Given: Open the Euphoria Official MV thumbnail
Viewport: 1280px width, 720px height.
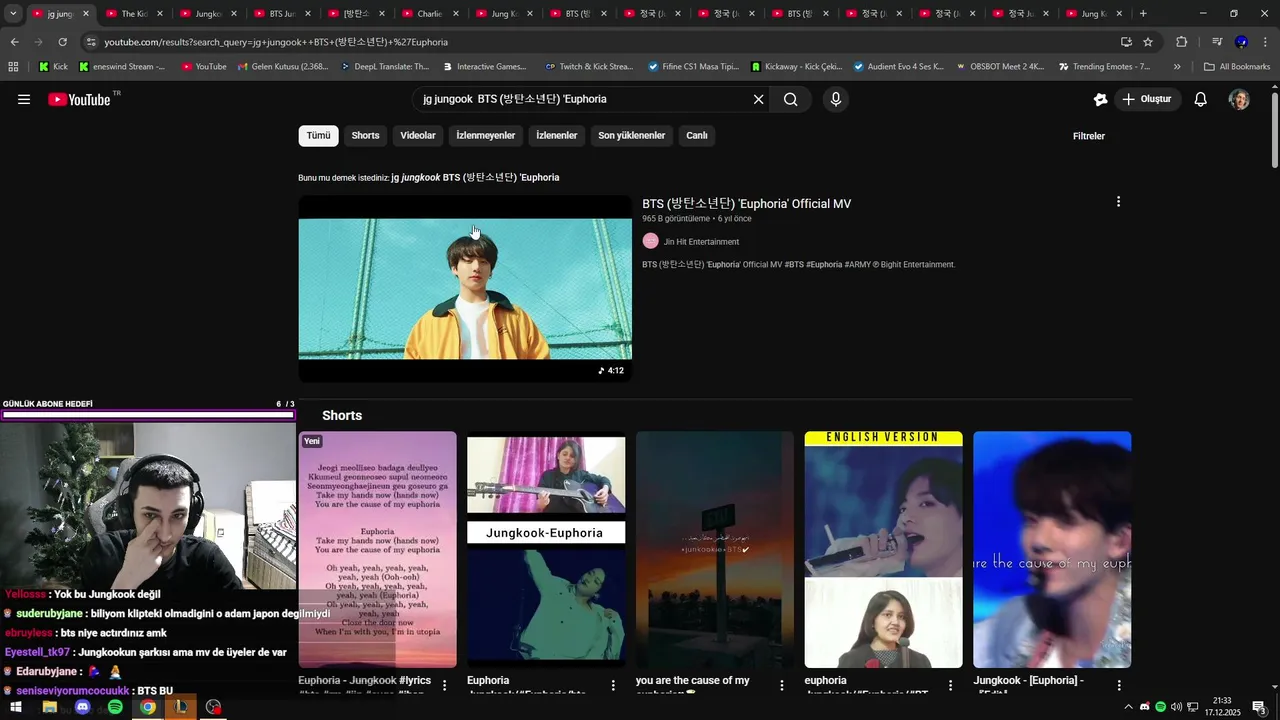Looking at the screenshot, I should (x=465, y=288).
